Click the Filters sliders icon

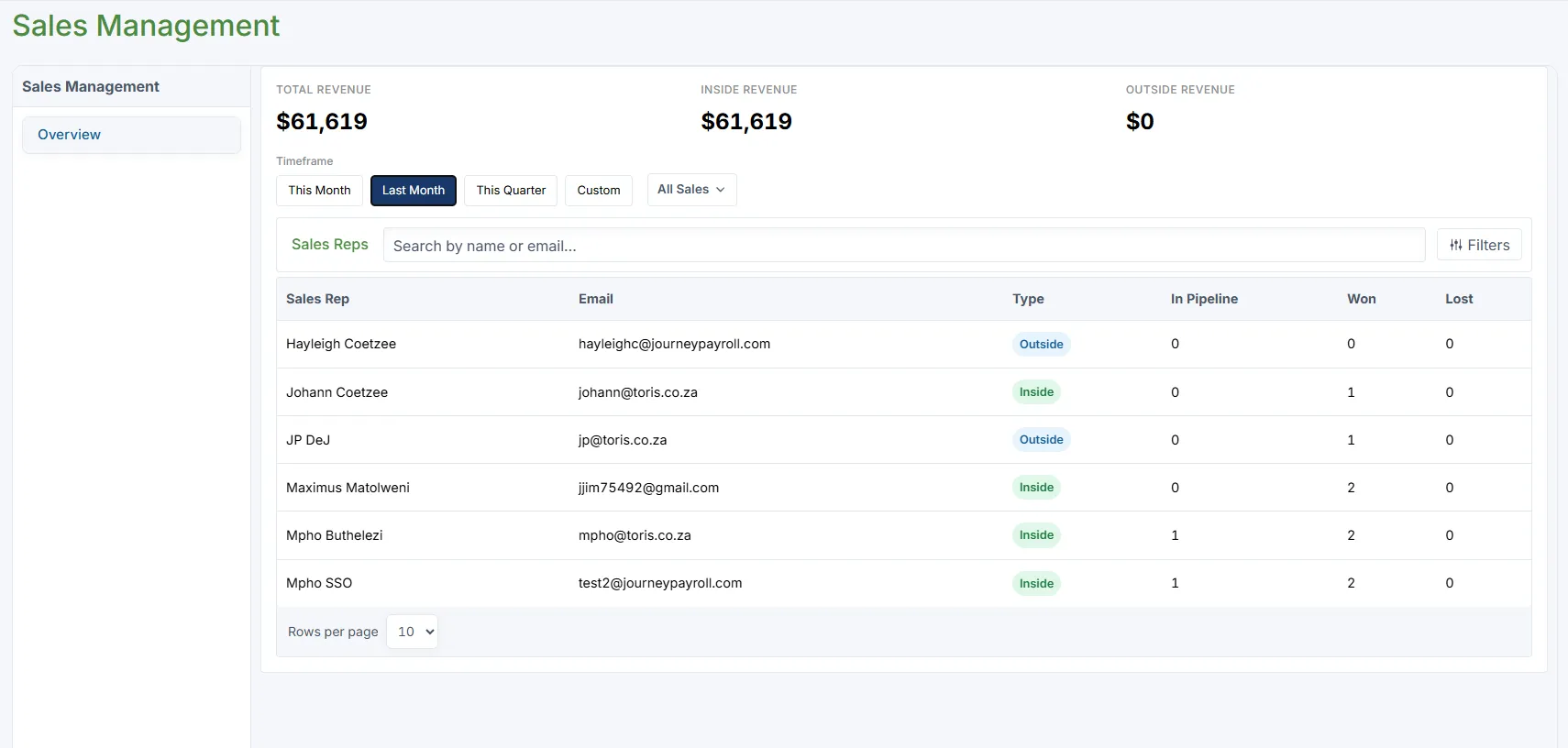pos(1456,245)
